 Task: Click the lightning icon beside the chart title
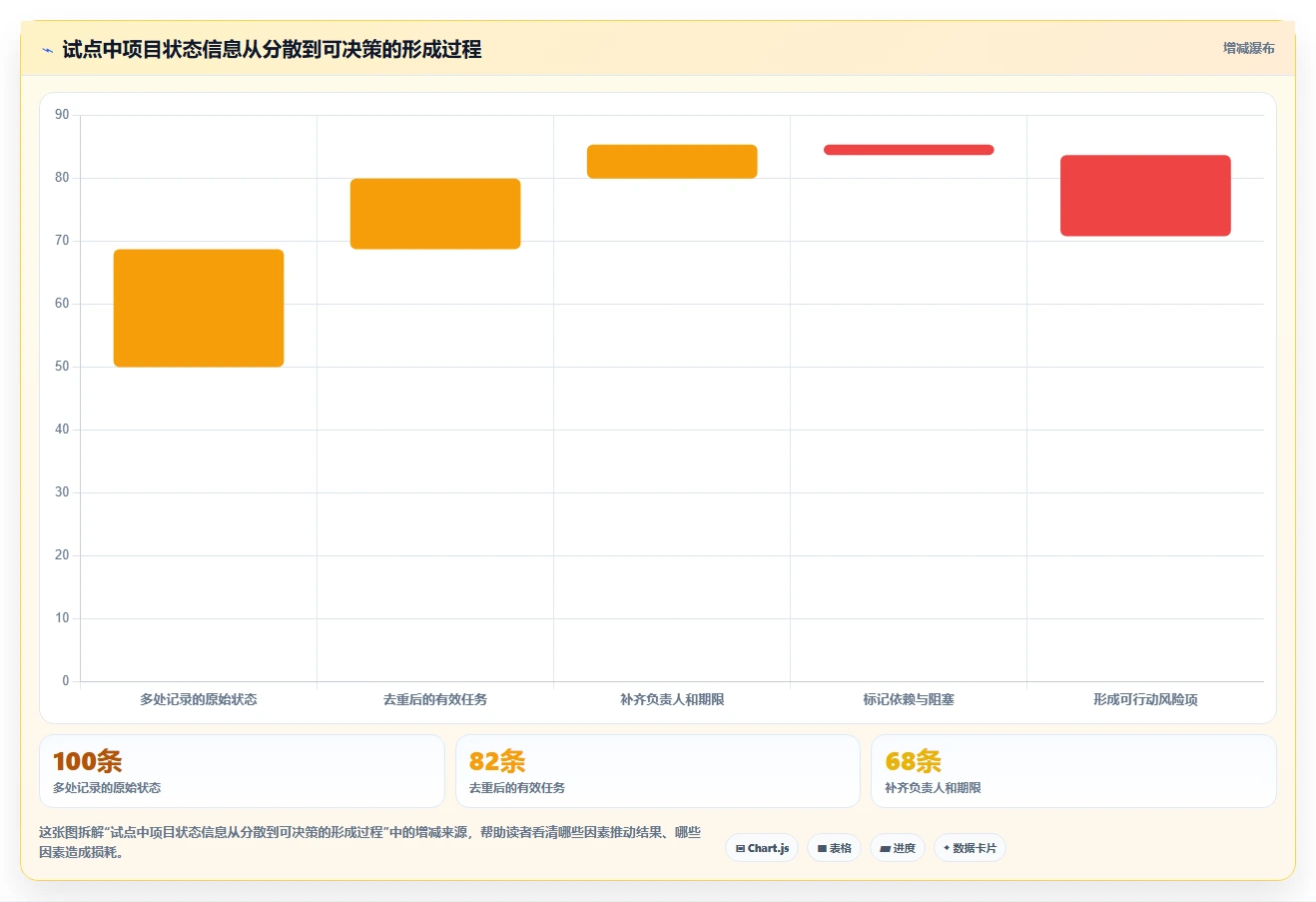(x=47, y=50)
